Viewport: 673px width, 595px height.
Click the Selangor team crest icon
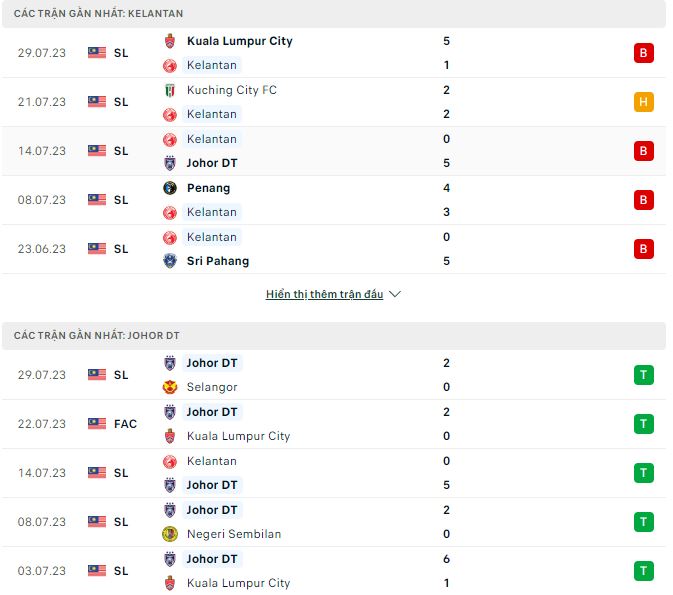(x=170, y=387)
